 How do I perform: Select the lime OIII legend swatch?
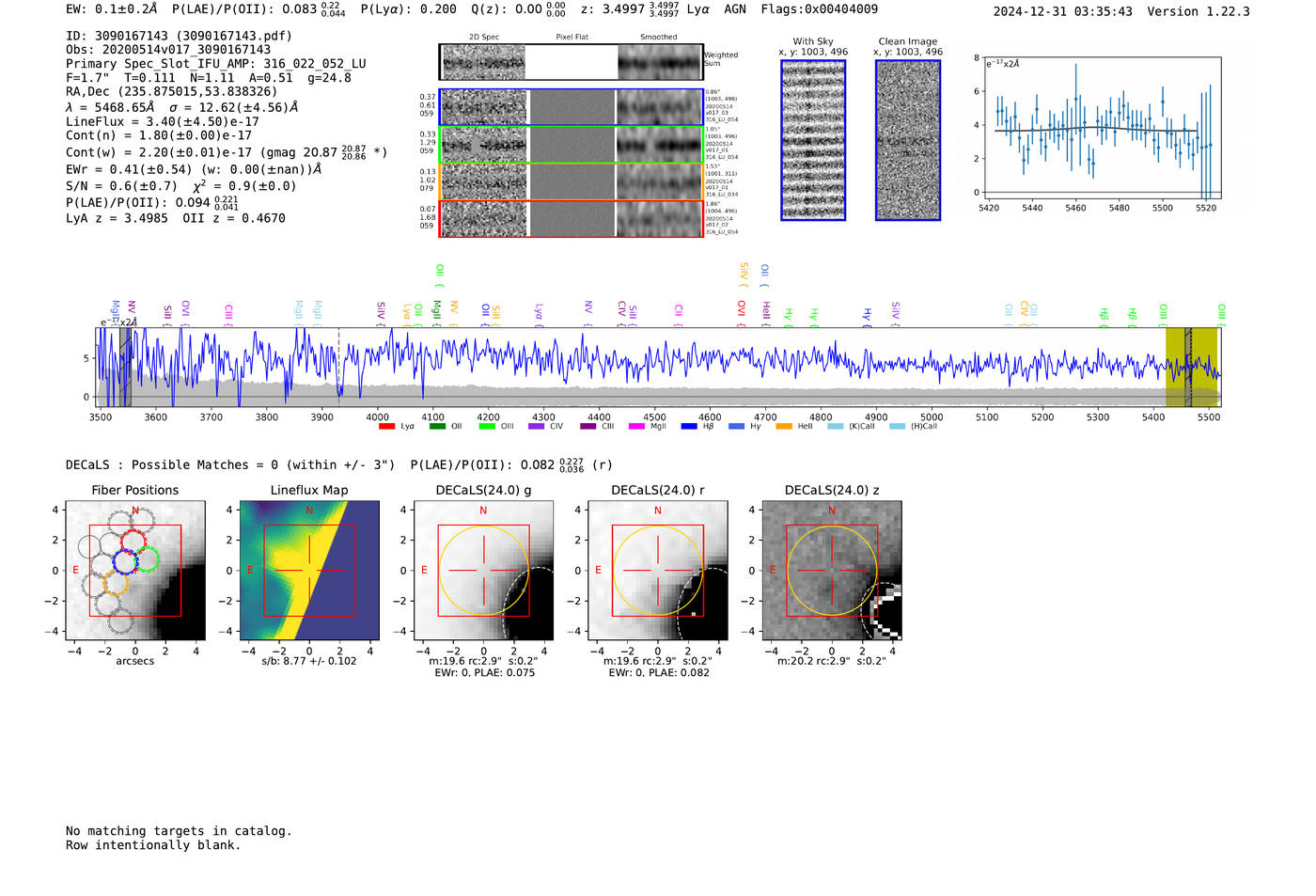tap(487, 427)
